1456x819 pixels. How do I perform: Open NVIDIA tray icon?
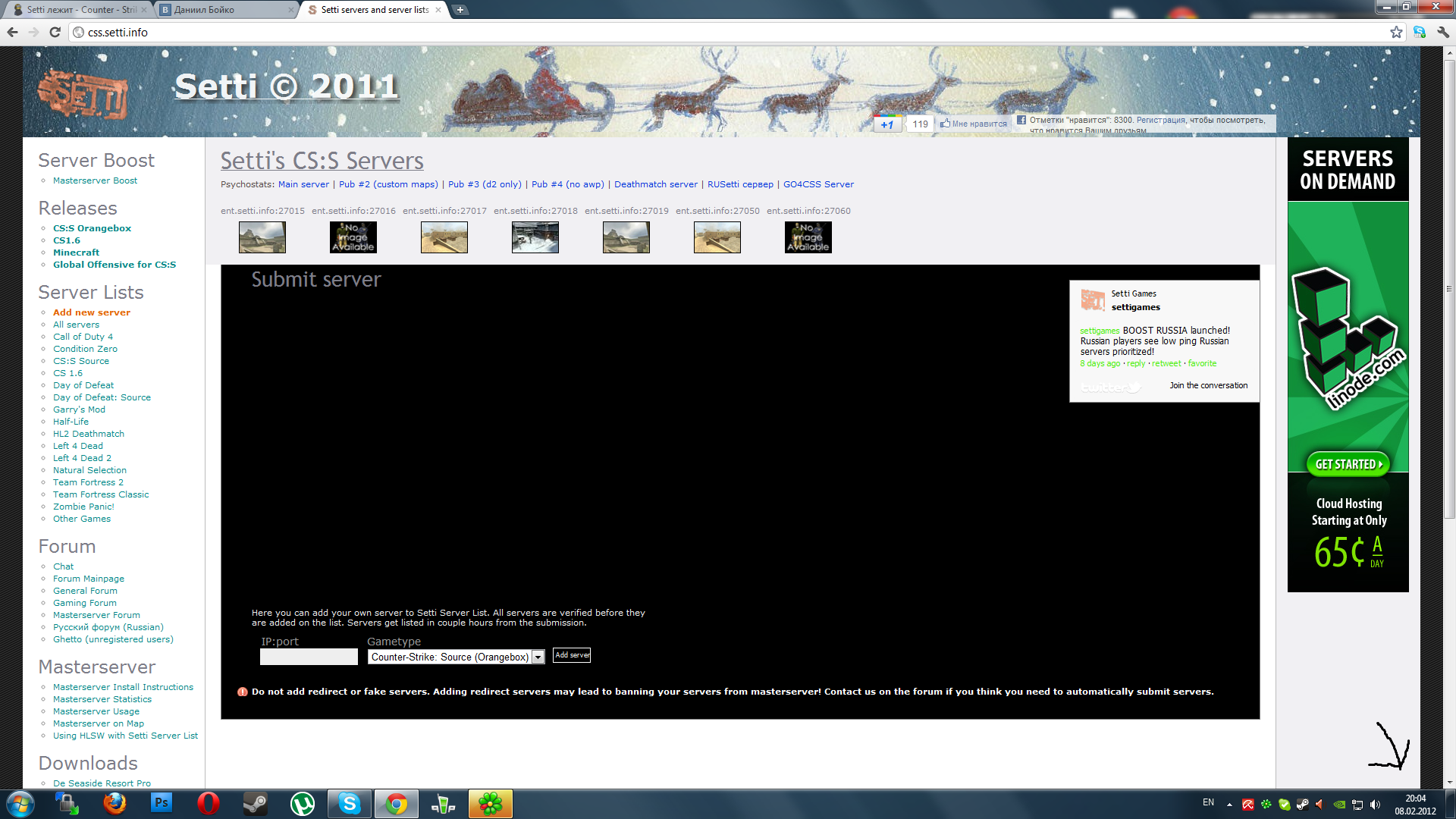coord(1340,804)
